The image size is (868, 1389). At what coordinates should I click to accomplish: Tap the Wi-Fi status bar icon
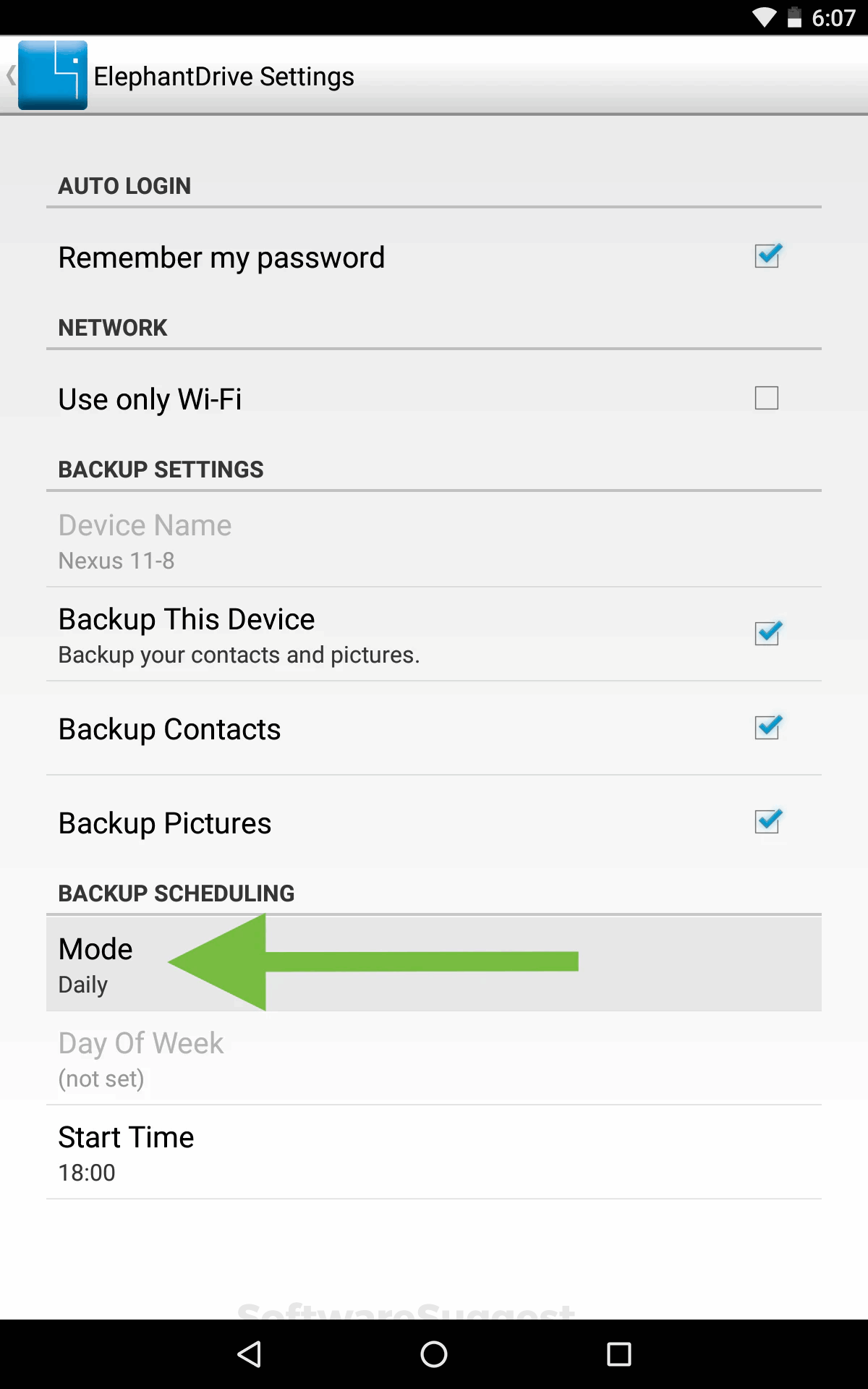pyautogui.click(x=764, y=17)
